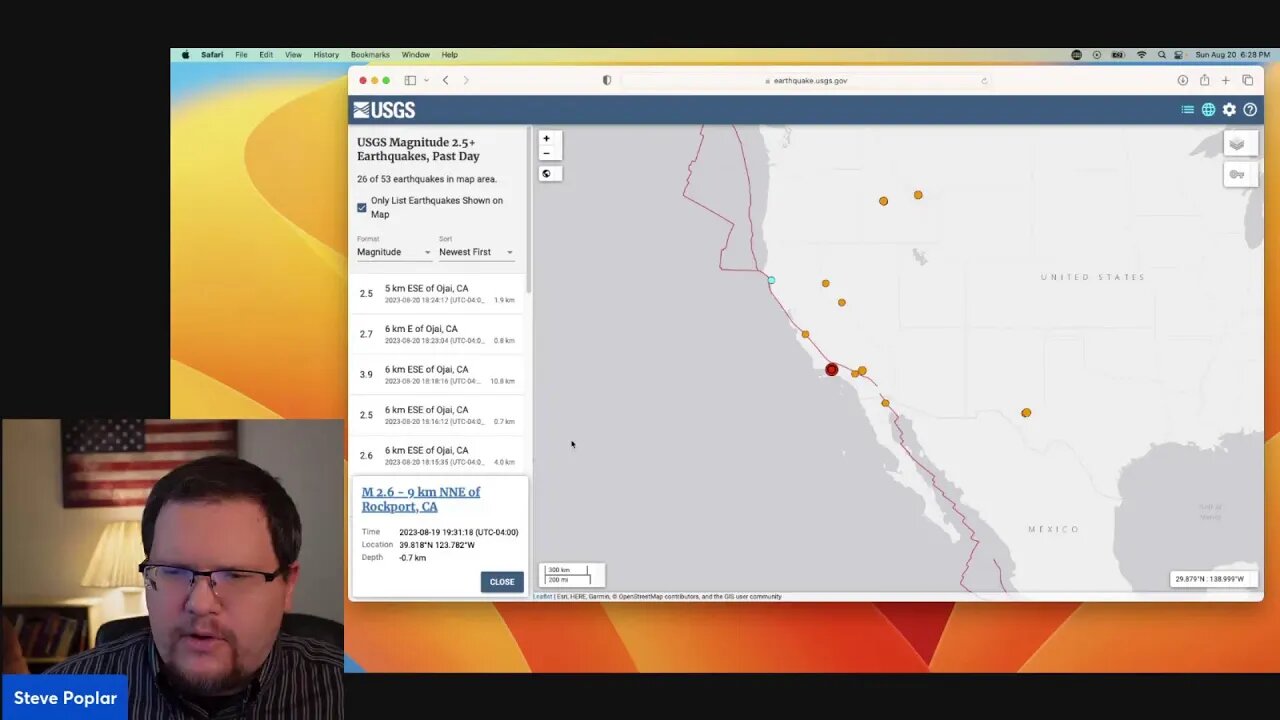
Task: Reload the page in address bar
Action: (x=984, y=80)
